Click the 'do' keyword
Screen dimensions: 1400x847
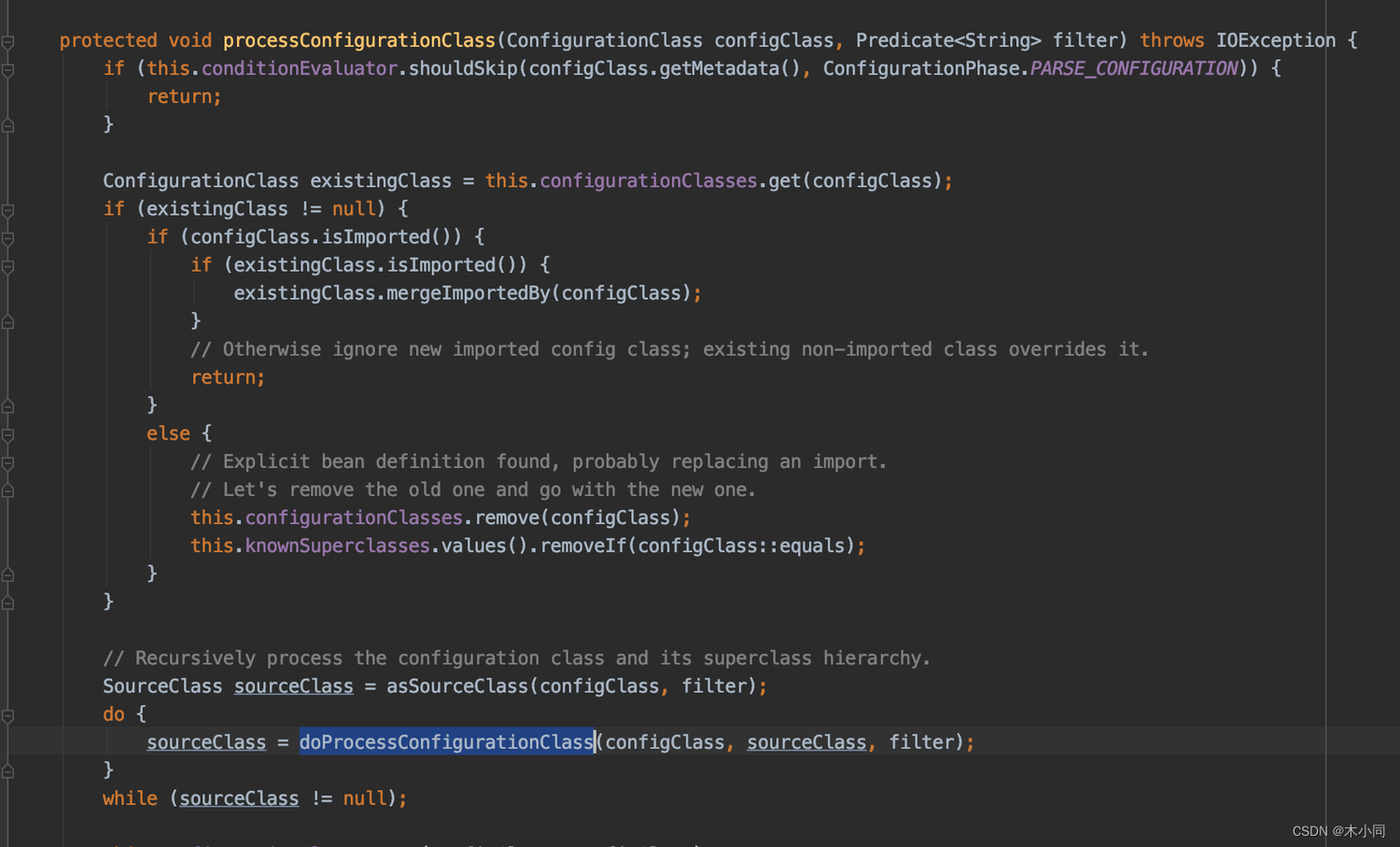pyautogui.click(x=114, y=714)
